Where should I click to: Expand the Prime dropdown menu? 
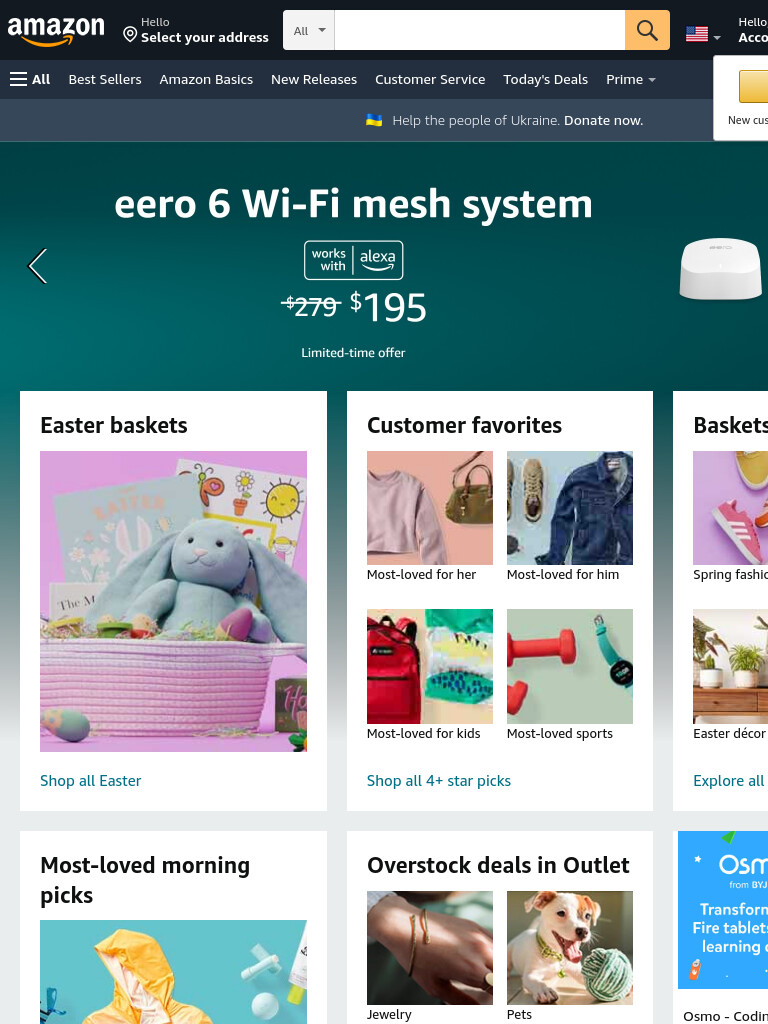coord(630,80)
